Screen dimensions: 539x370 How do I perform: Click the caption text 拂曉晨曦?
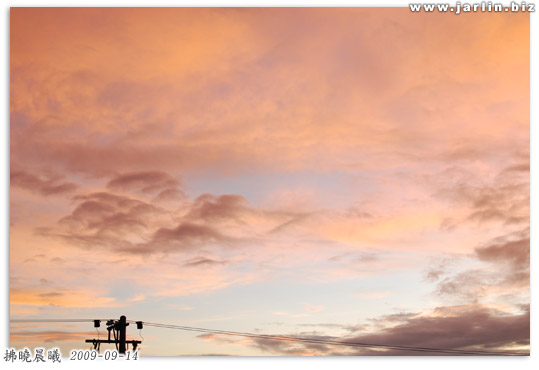pos(32,356)
